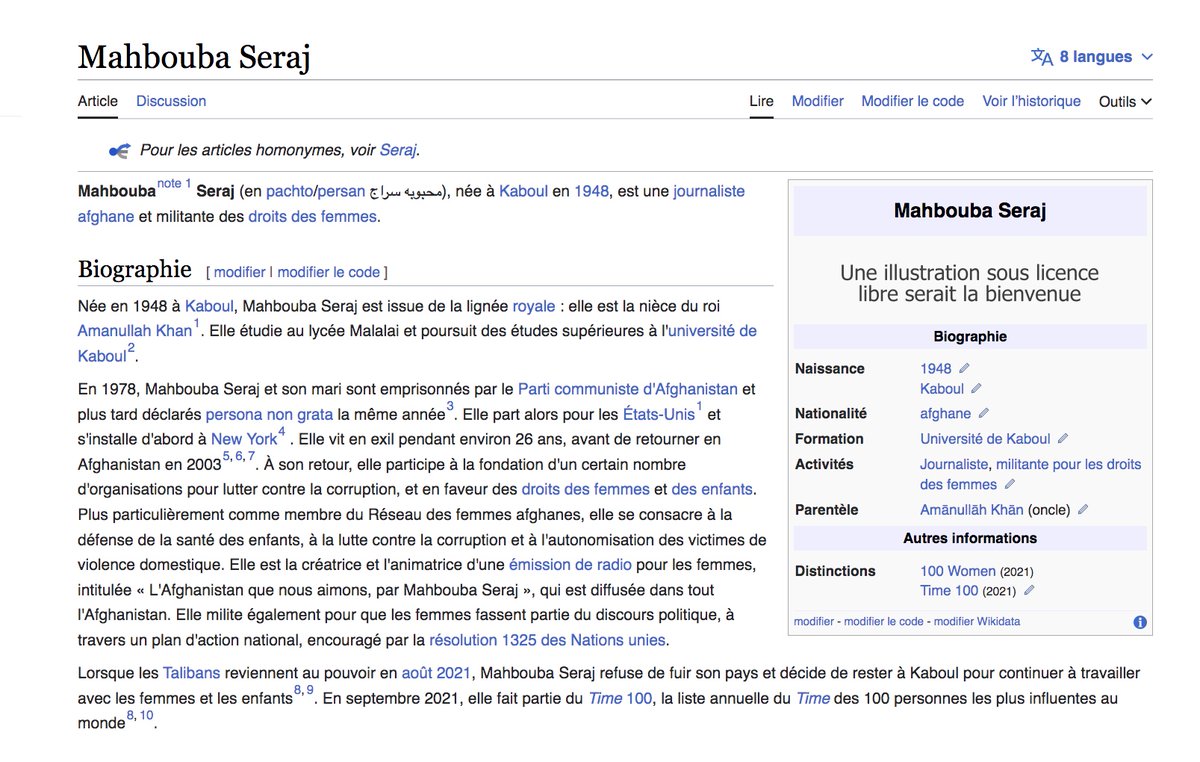This screenshot has height=762, width=1200.
Task: Open the Modifier le code tab
Action: (913, 101)
